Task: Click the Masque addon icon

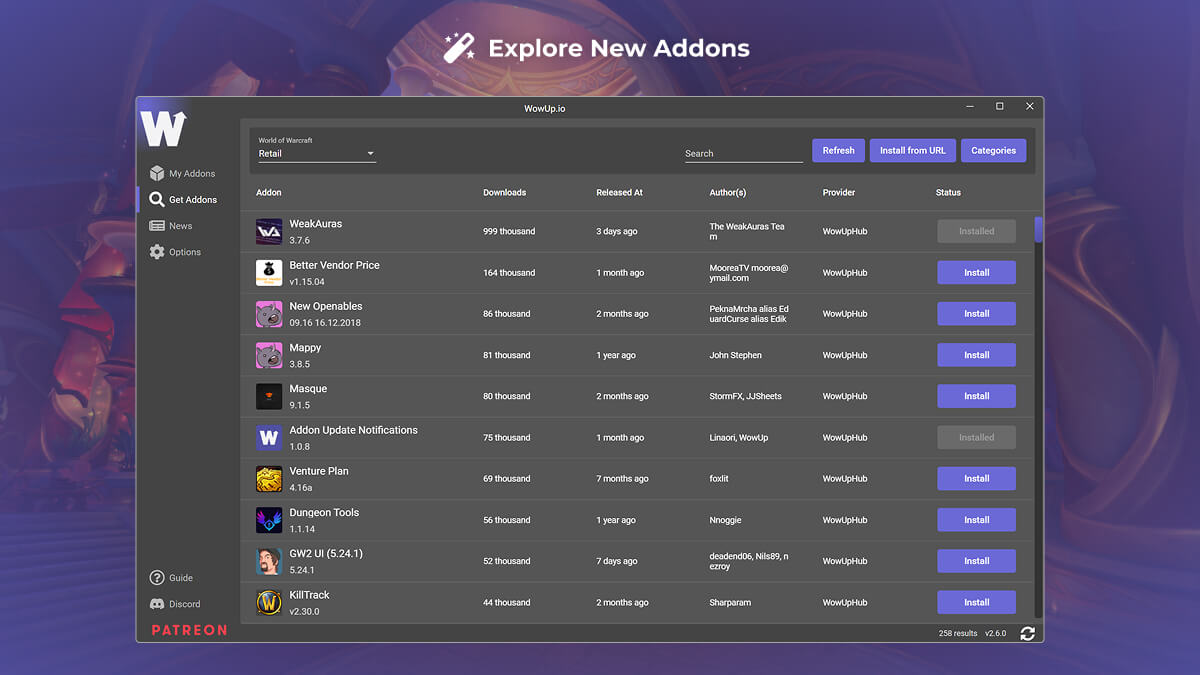Action: 269,396
